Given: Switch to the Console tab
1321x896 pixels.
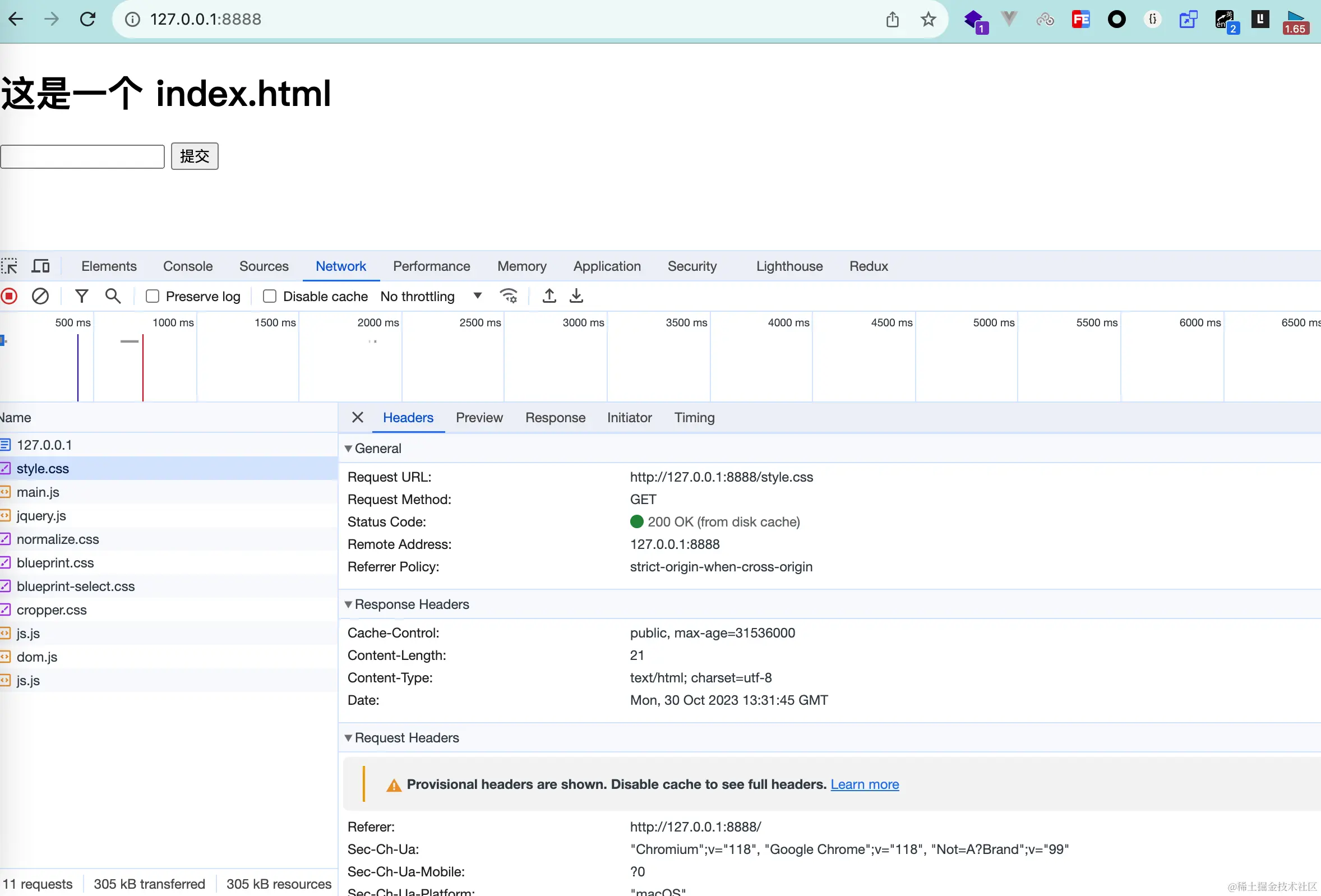Looking at the screenshot, I should click(x=188, y=266).
